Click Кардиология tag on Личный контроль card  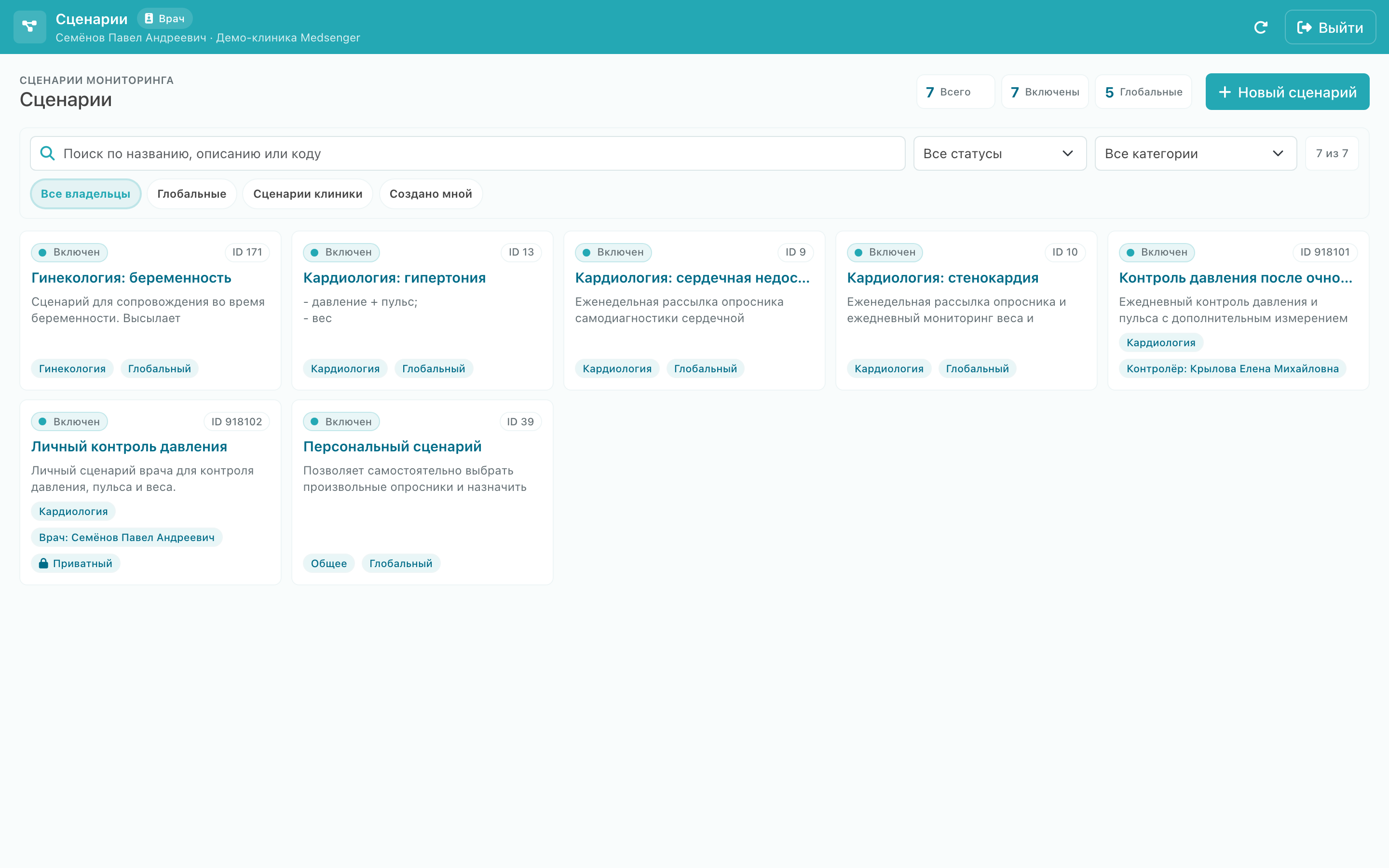click(73, 512)
